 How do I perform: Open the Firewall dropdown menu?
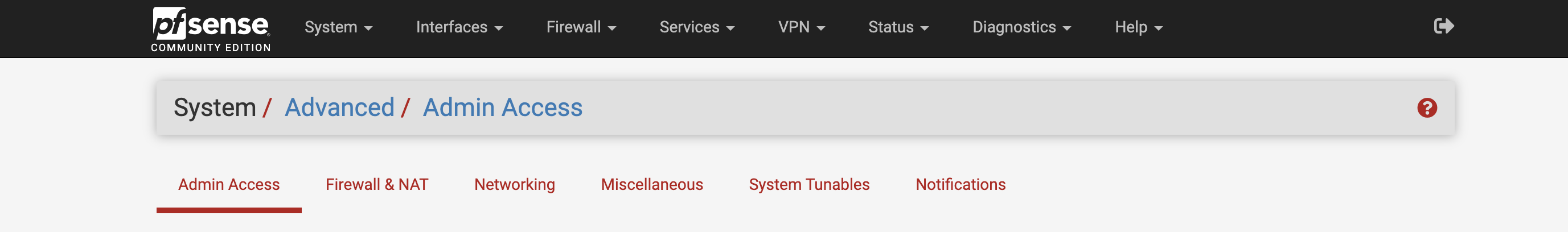(x=581, y=27)
